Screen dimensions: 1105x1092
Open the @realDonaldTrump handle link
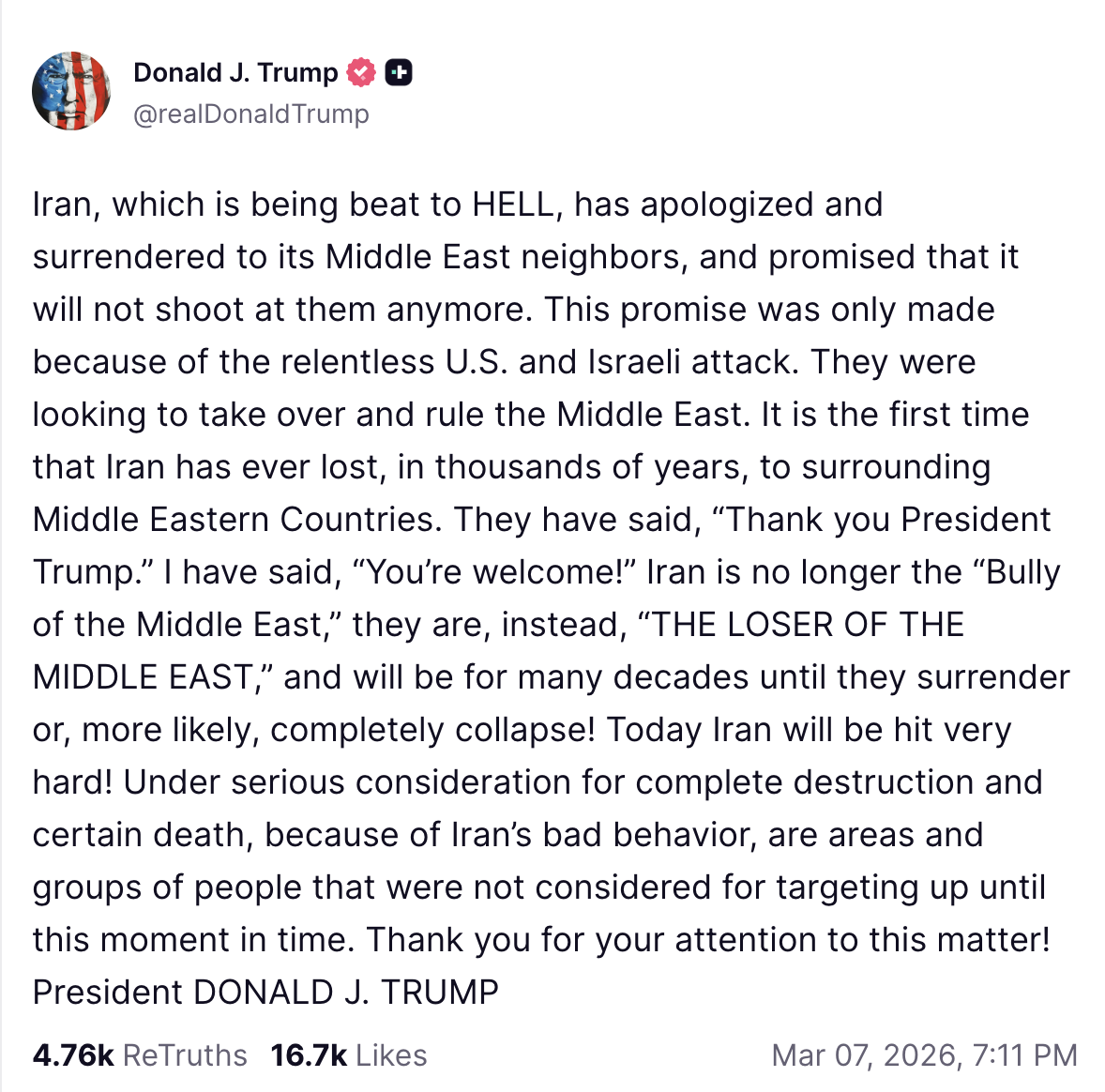(x=251, y=114)
